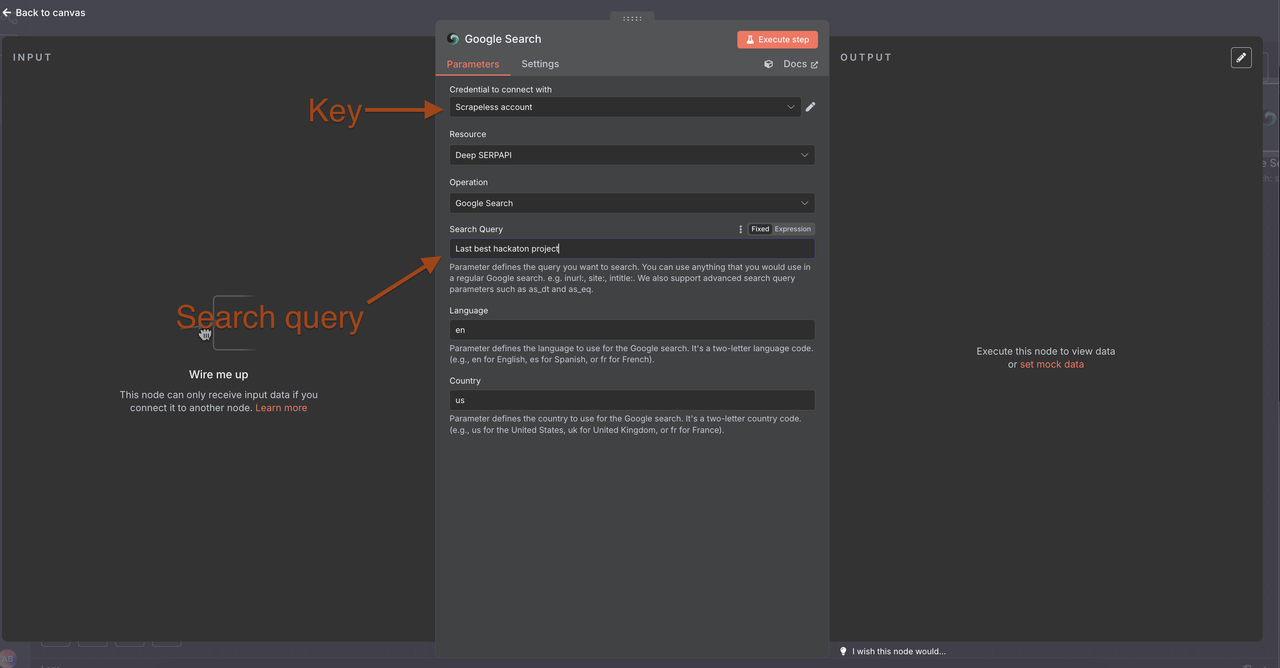
Task: Click the Google Search node title
Action: coord(503,39)
